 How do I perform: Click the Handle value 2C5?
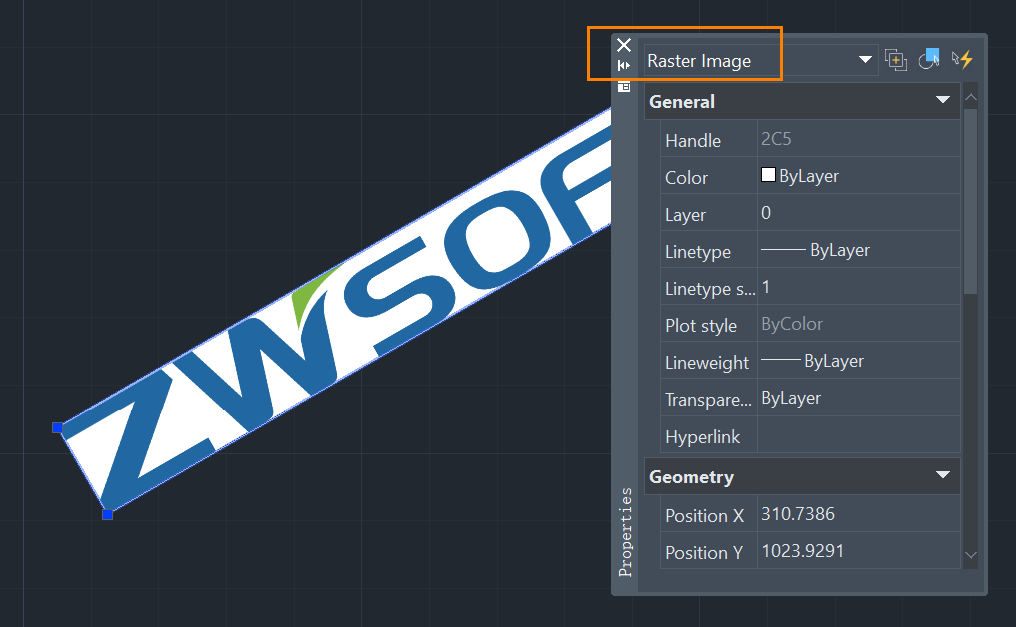[x=859, y=139]
